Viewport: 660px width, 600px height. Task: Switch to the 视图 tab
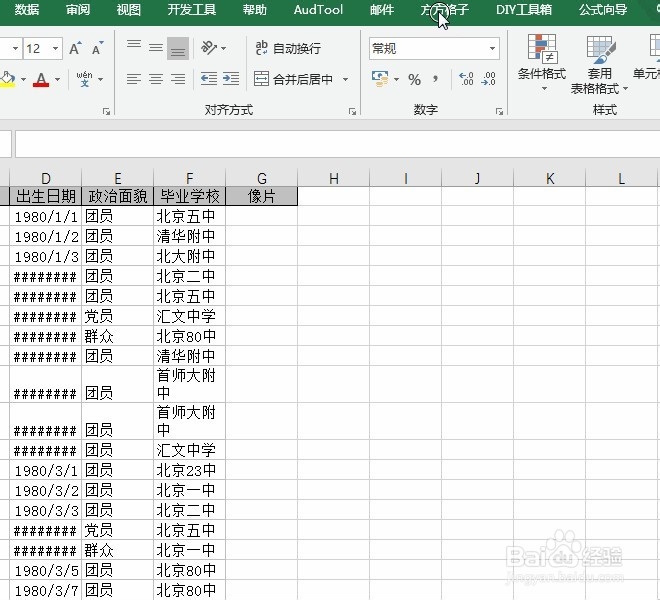coord(129,9)
